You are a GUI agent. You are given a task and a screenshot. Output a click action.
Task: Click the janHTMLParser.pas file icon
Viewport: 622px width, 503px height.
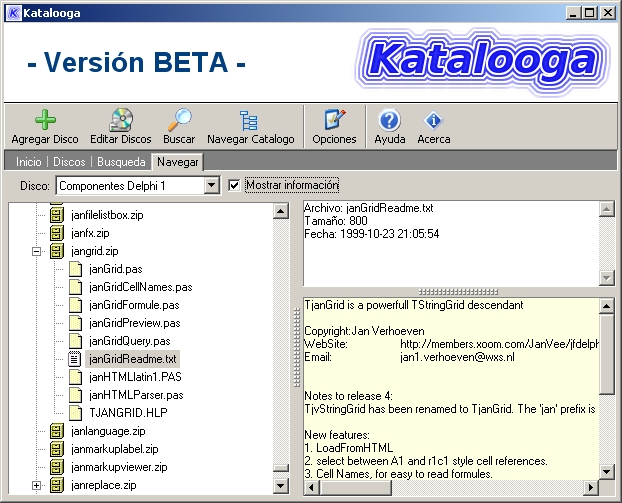(x=75, y=395)
